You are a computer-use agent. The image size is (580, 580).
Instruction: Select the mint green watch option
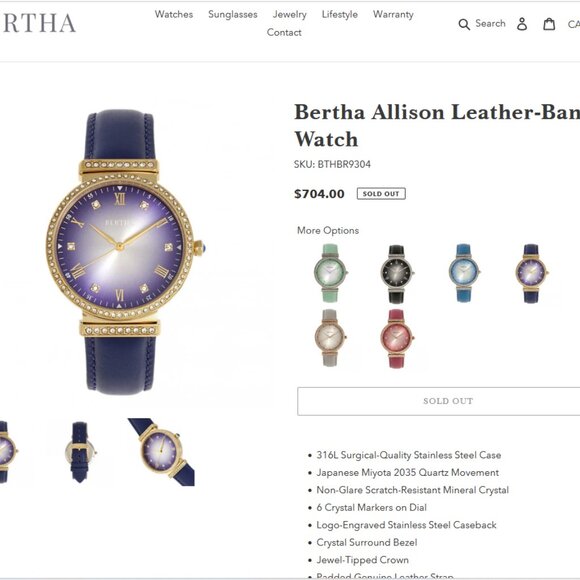coord(330,273)
